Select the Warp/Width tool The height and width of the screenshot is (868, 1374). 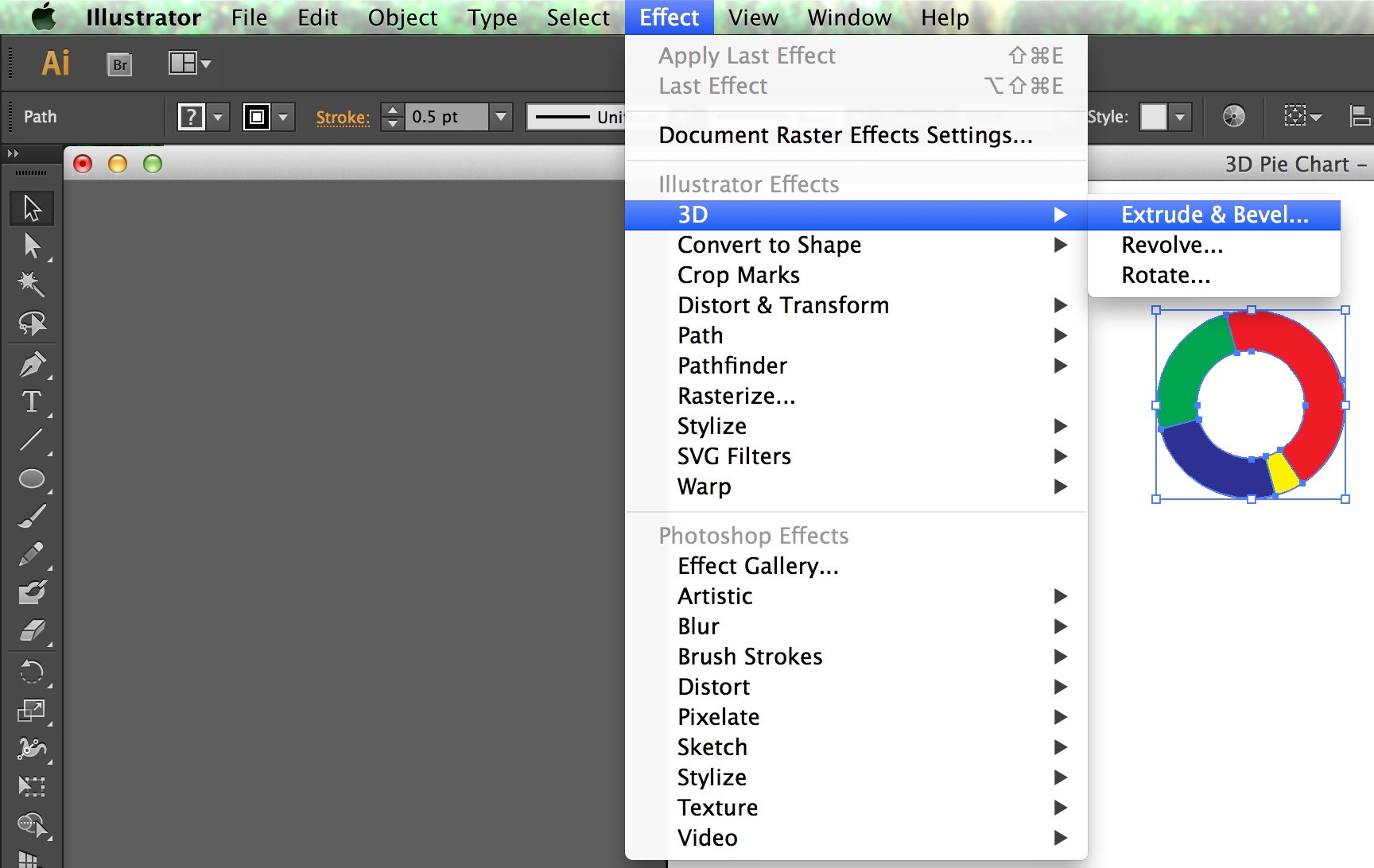[32, 748]
